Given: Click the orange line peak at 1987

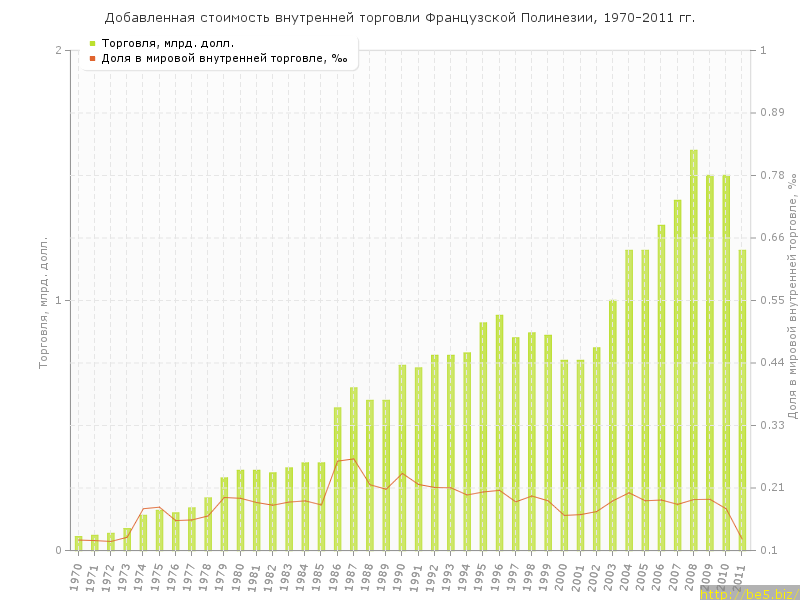Looking at the screenshot, I should click(x=353, y=459).
